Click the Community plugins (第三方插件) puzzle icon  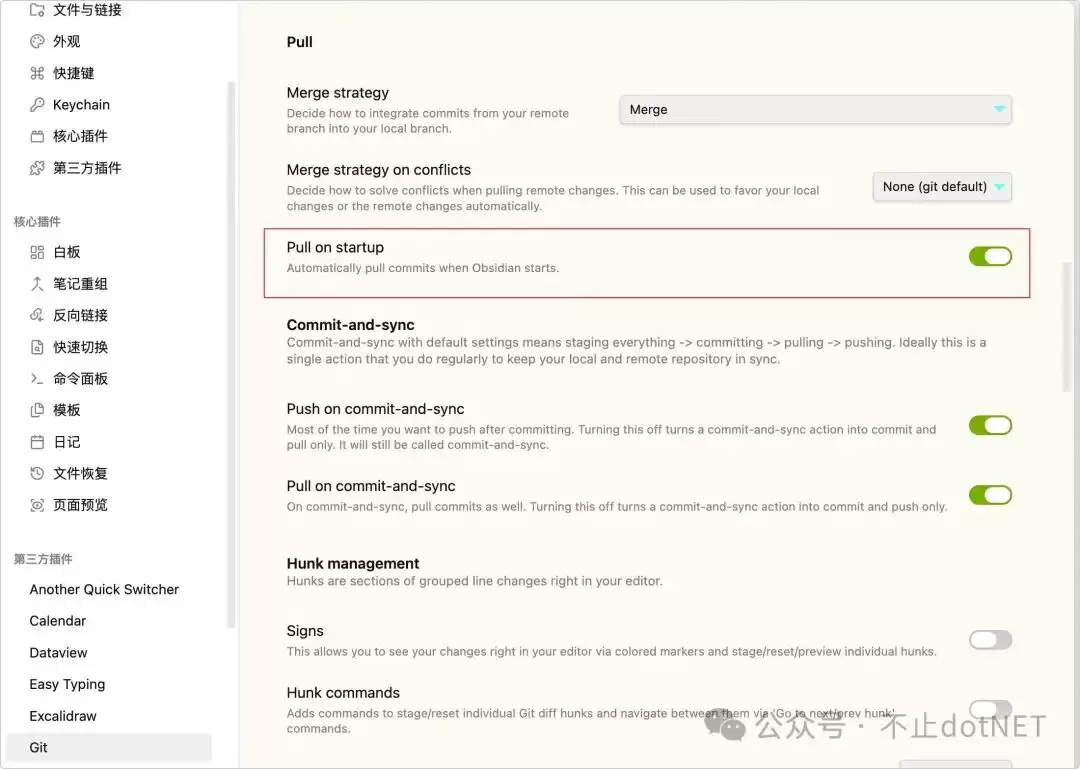(x=37, y=168)
